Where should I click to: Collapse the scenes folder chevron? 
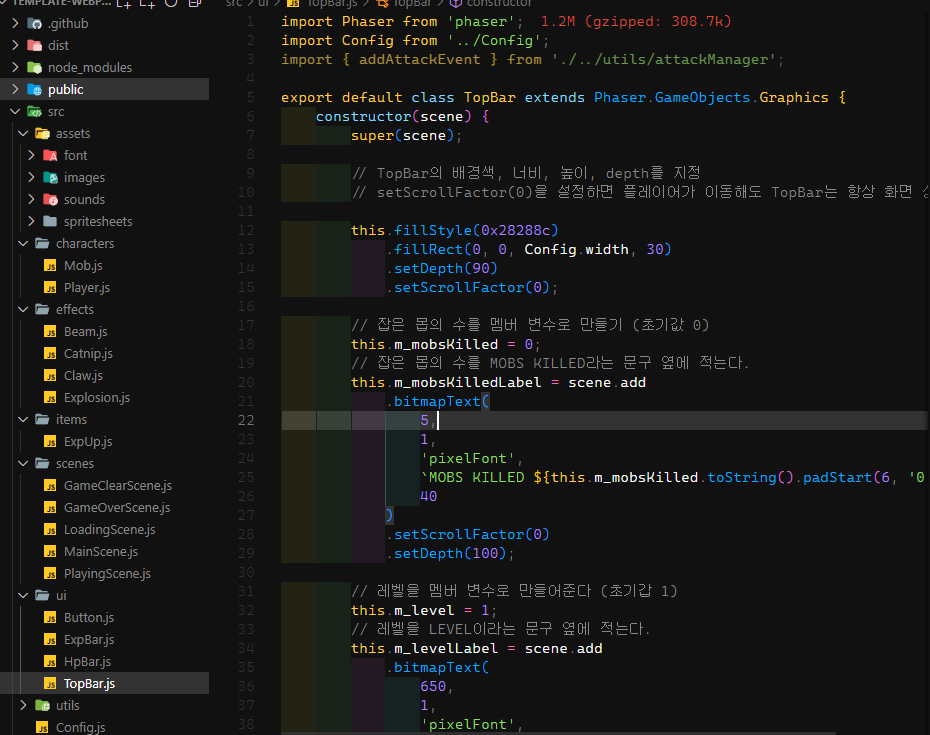(24, 463)
